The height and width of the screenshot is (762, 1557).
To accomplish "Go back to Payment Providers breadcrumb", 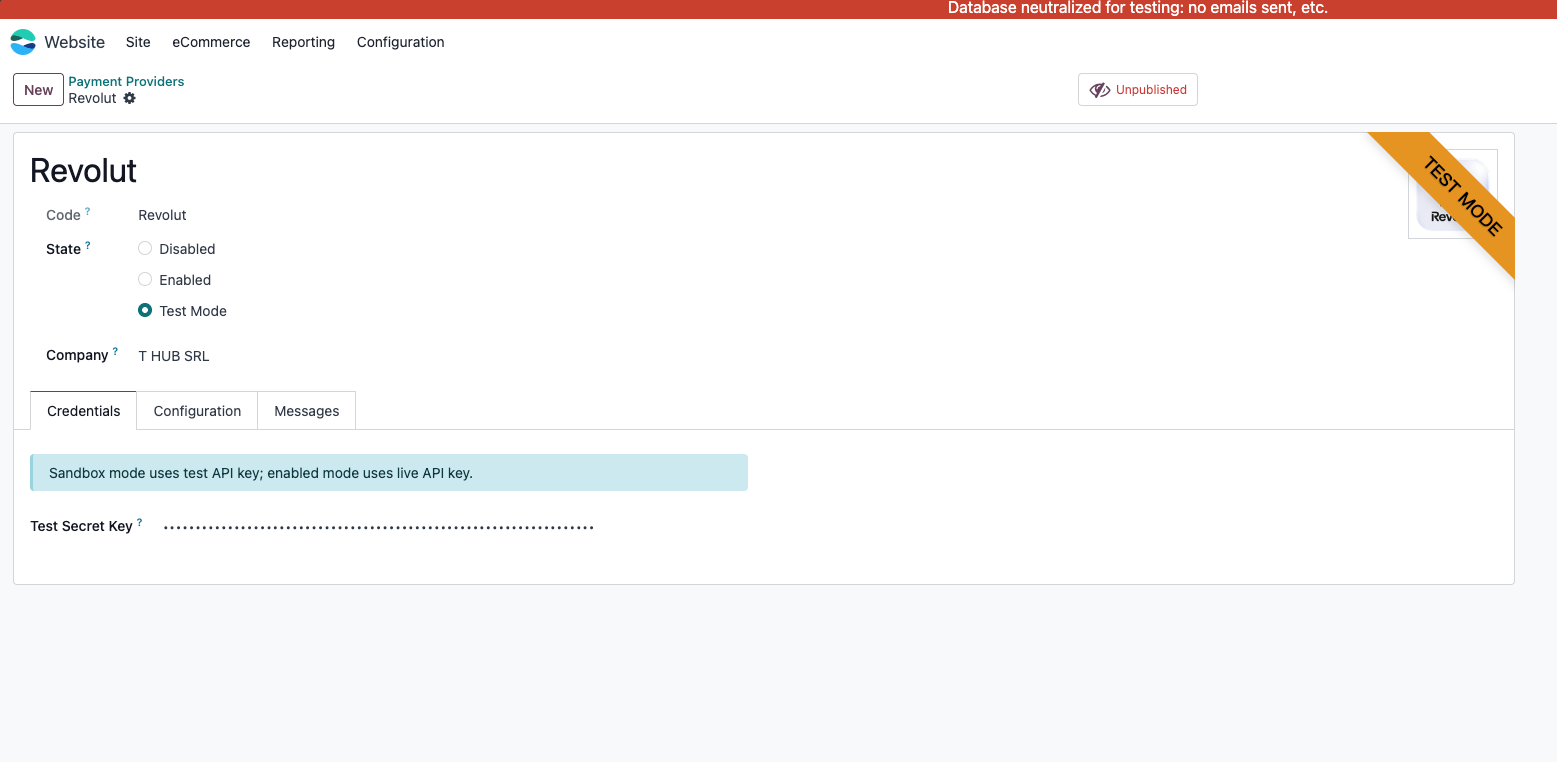I will tap(126, 81).
